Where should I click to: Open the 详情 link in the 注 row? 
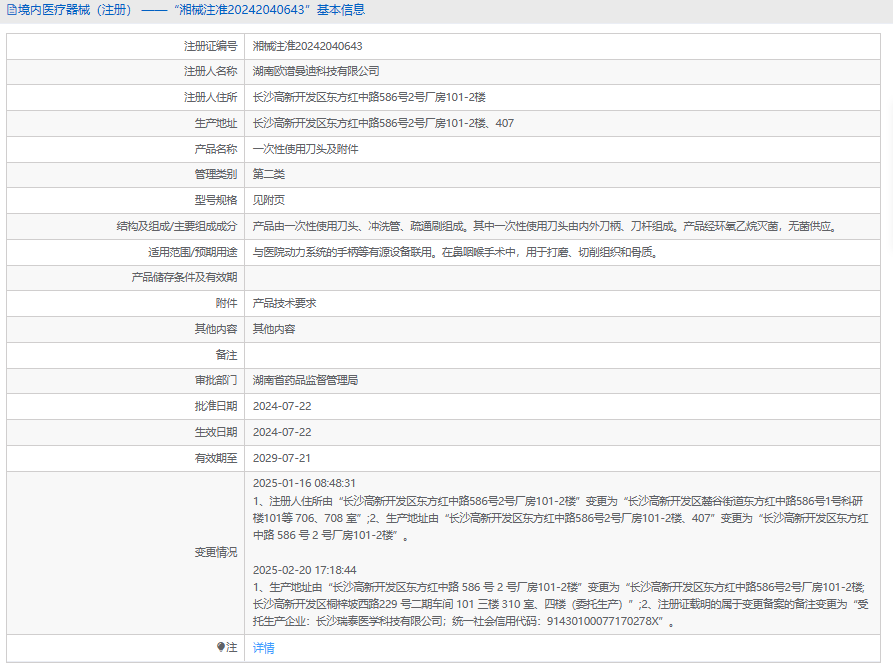click(x=263, y=648)
